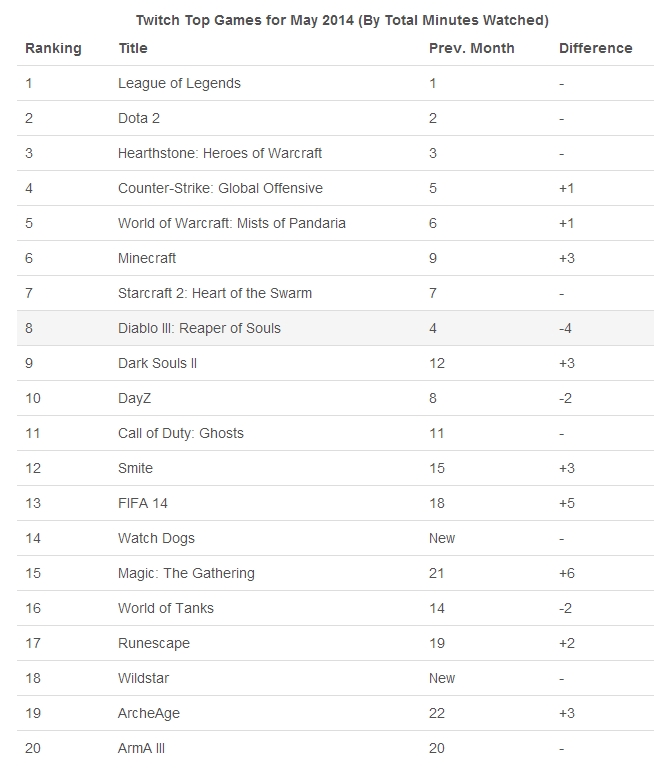Open Counter-Strike: Global Offensive entry

[220, 188]
